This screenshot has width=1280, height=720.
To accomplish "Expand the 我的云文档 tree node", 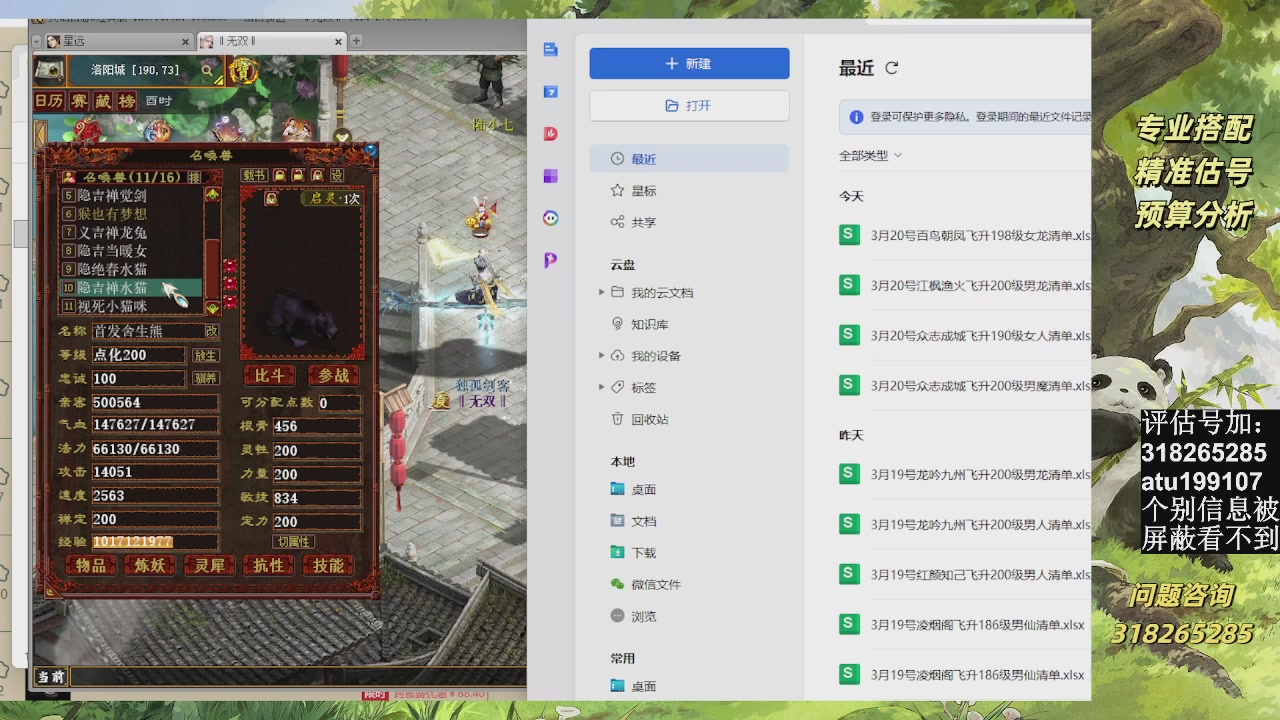I will coord(601,292).
